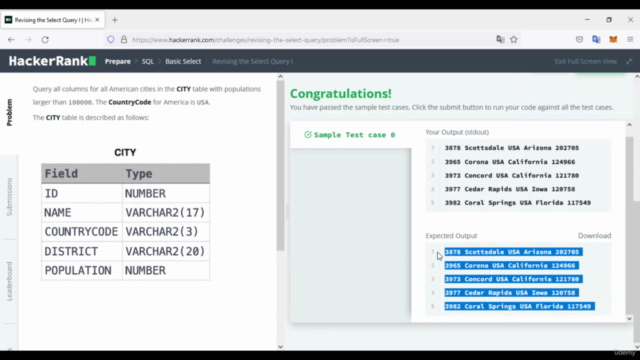Click the shield tracking protection icon

coord(111,40)
